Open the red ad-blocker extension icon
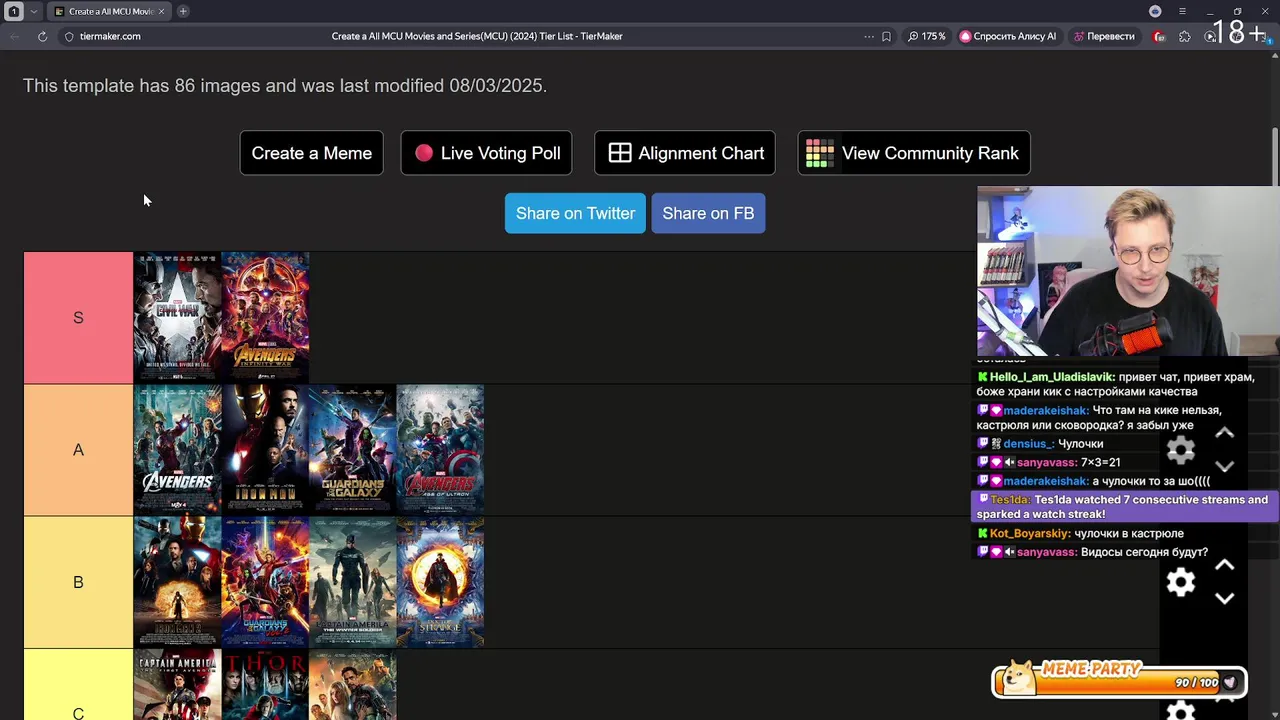The height and width of the screenshot is (720, 1280). [1159, 36]
